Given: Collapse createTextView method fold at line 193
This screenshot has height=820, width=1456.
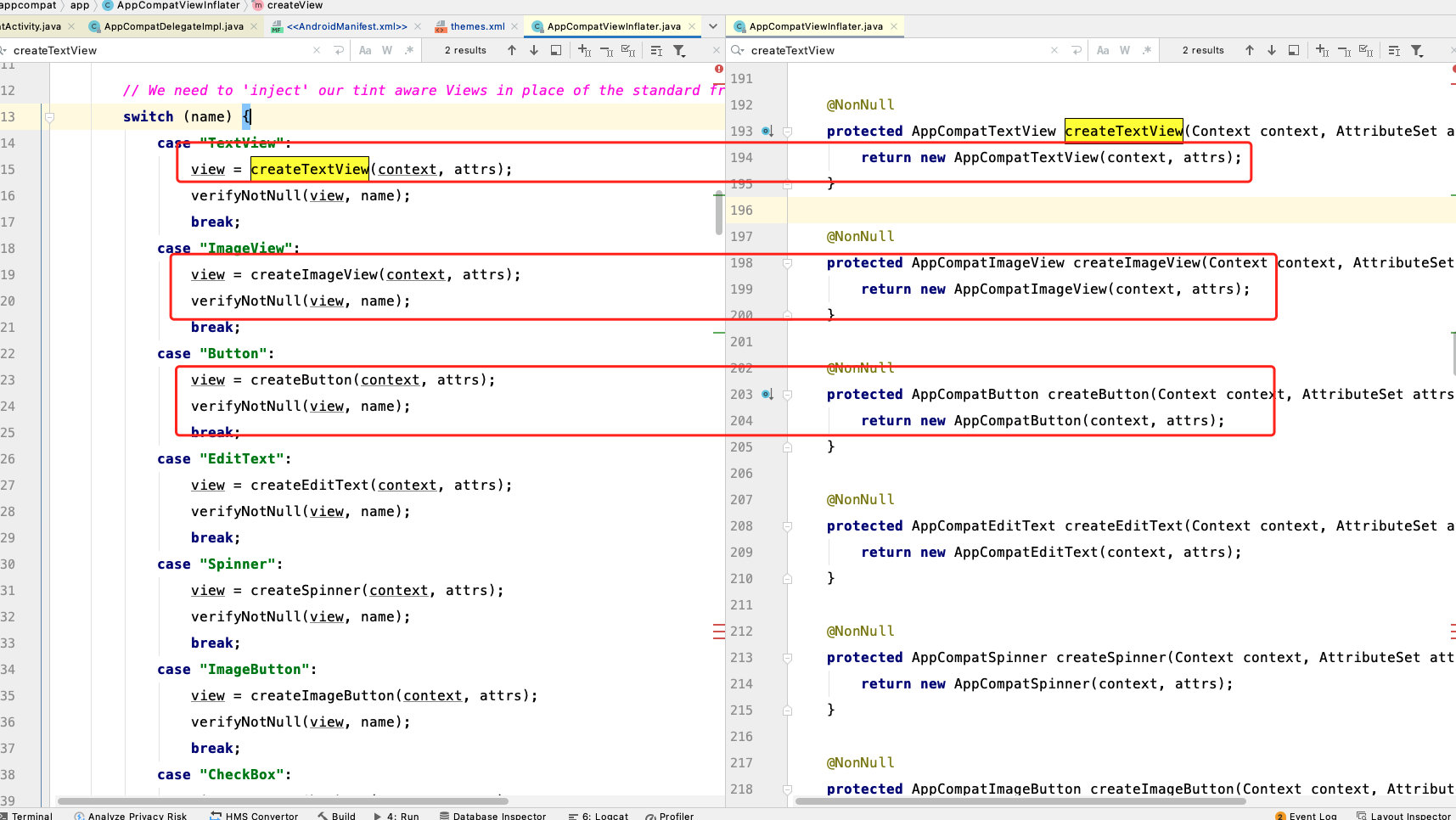Looking at the screenshot, I should pyautogui.click(x=787, y=132).
